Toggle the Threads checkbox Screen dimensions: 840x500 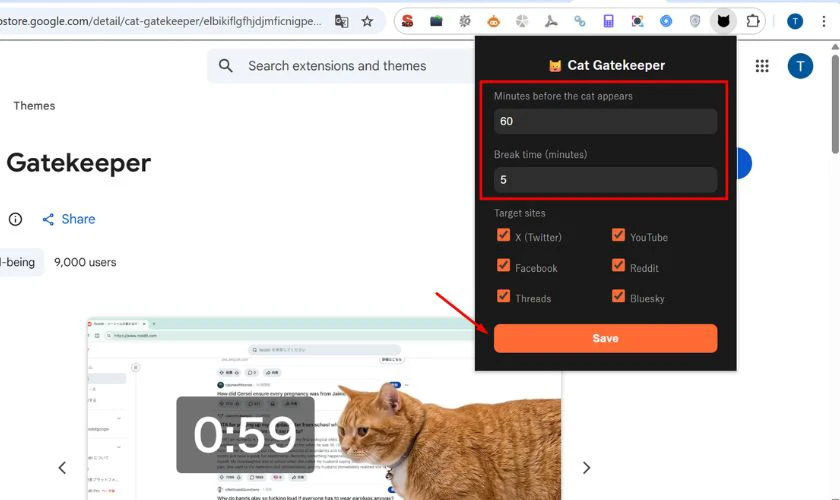(504, 296)
